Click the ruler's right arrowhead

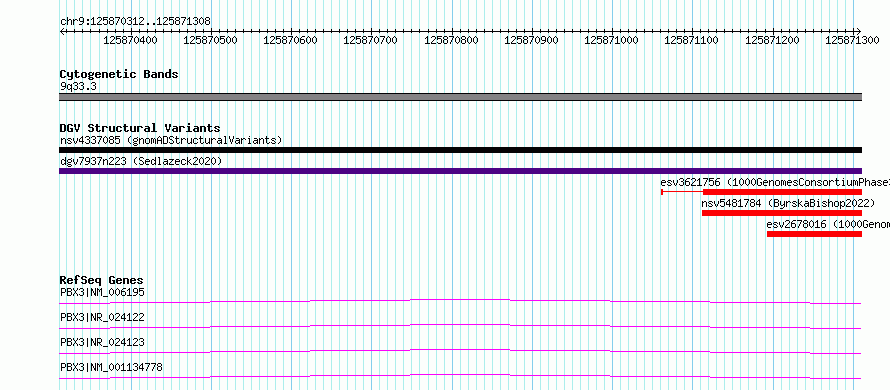[x=859, y=31]
